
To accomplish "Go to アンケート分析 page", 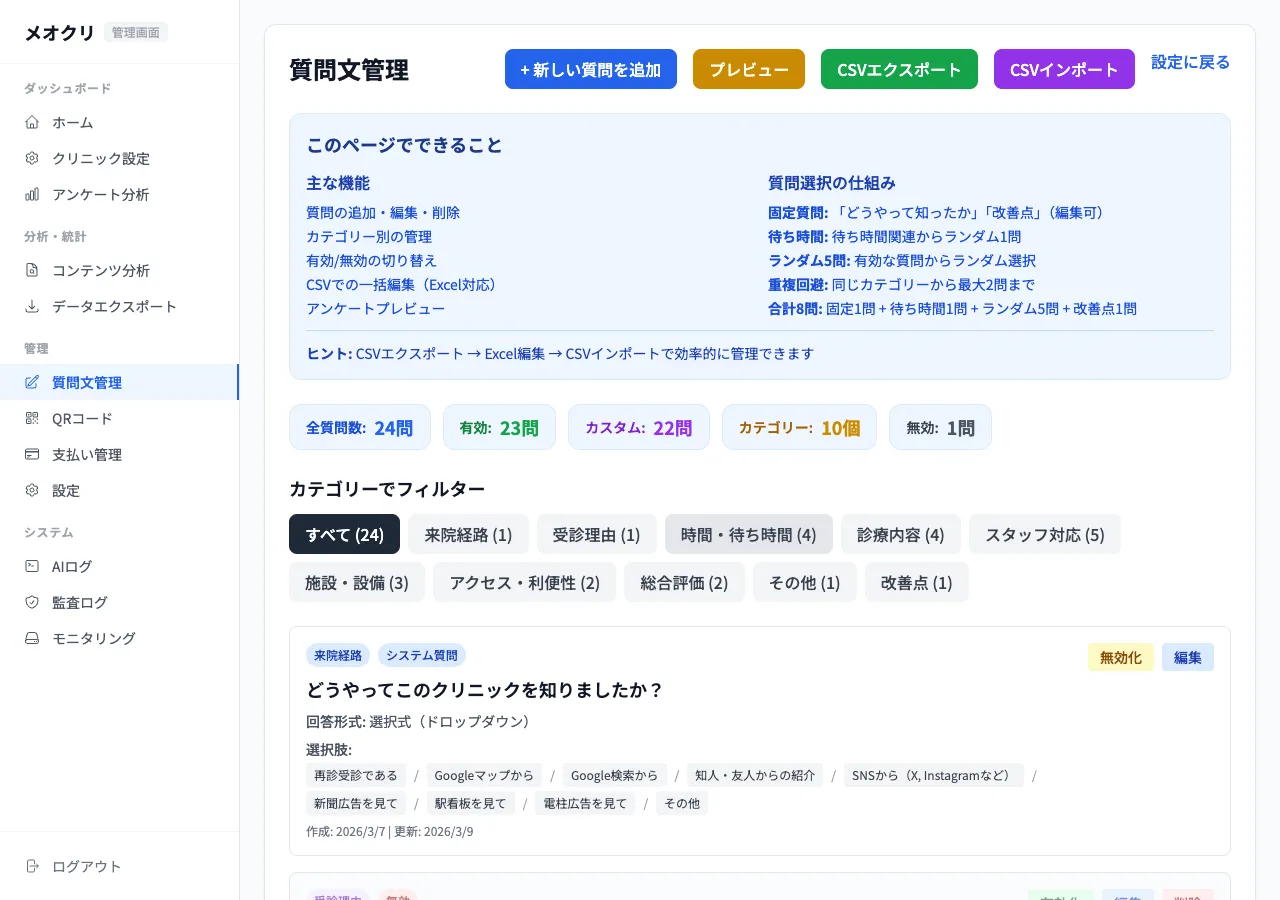I will 120,194.
